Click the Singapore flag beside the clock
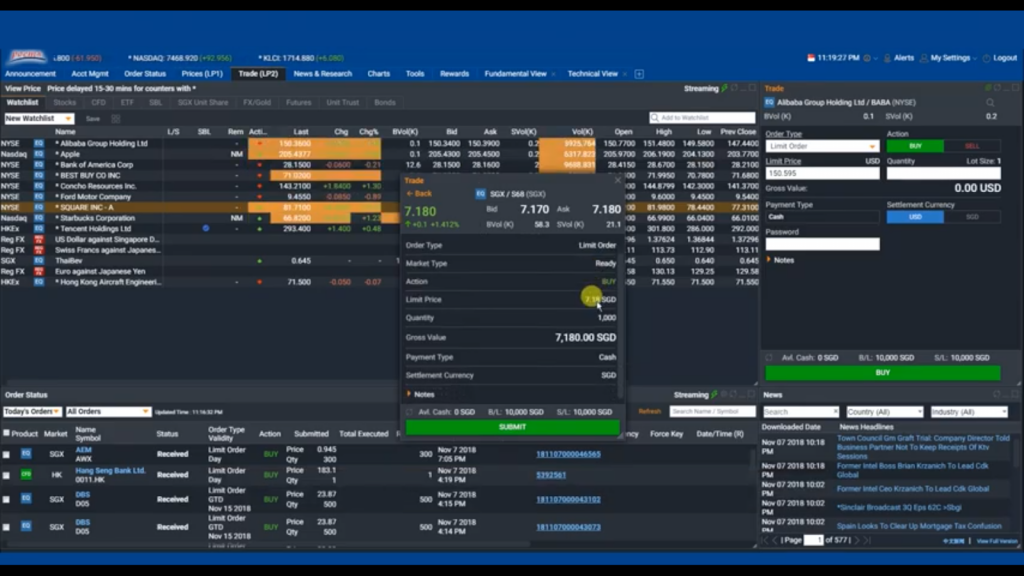The image size is (1024, 576). pyautogui.click(x=811, y=58)
